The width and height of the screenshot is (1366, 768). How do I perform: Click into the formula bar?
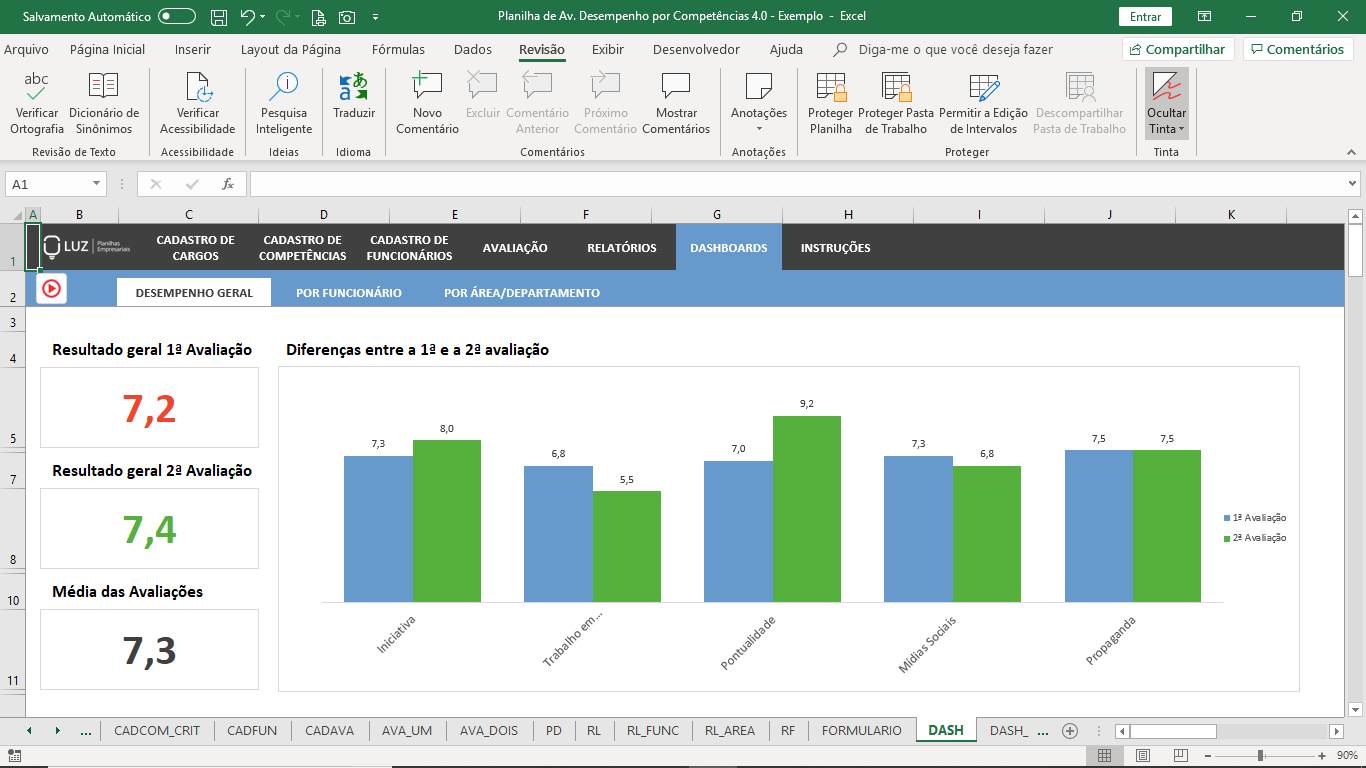796,184
